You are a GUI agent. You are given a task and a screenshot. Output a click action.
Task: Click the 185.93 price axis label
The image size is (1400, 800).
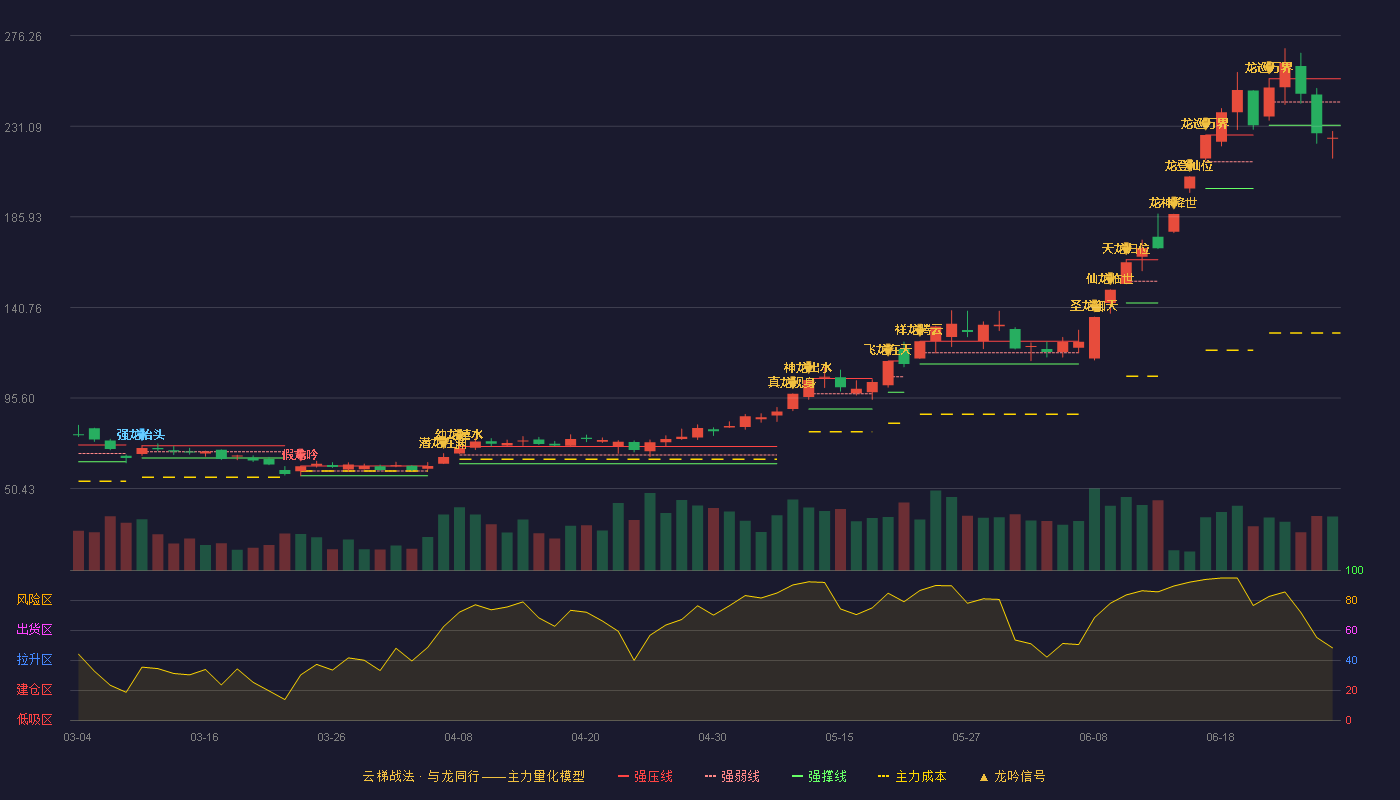click(23, 217)
